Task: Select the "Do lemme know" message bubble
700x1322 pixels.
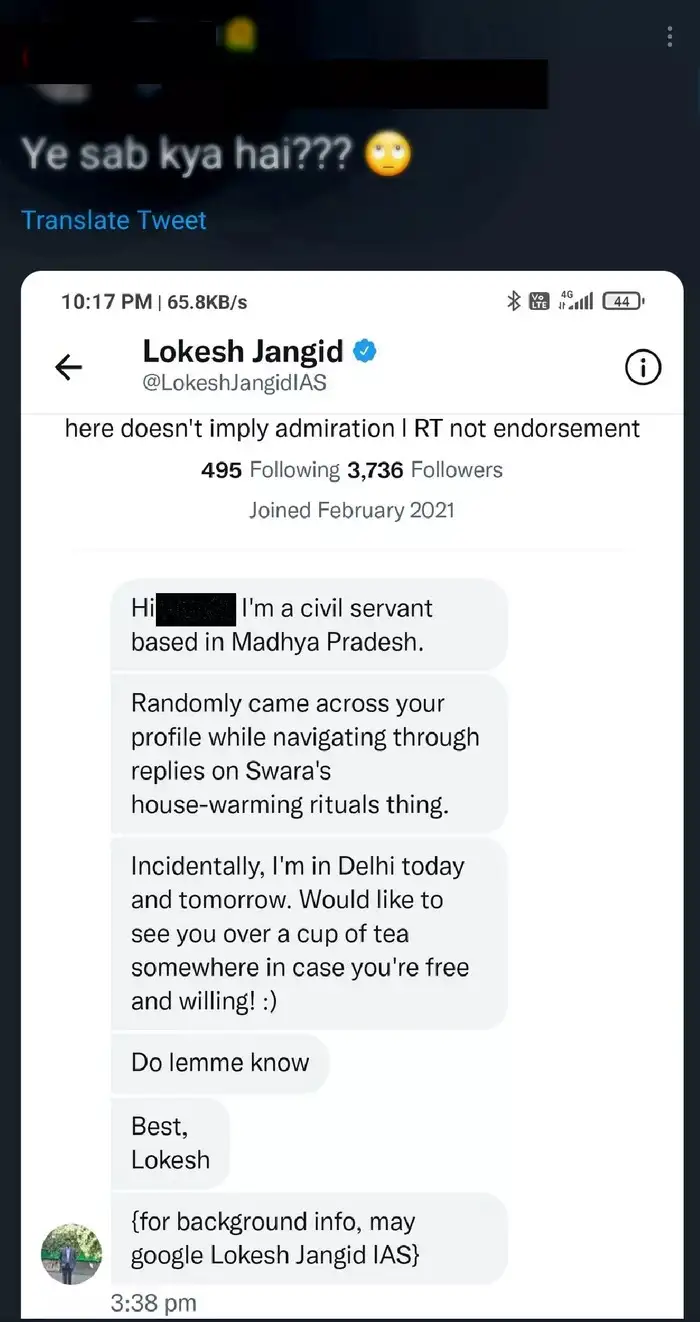Action: point(220,1063)
